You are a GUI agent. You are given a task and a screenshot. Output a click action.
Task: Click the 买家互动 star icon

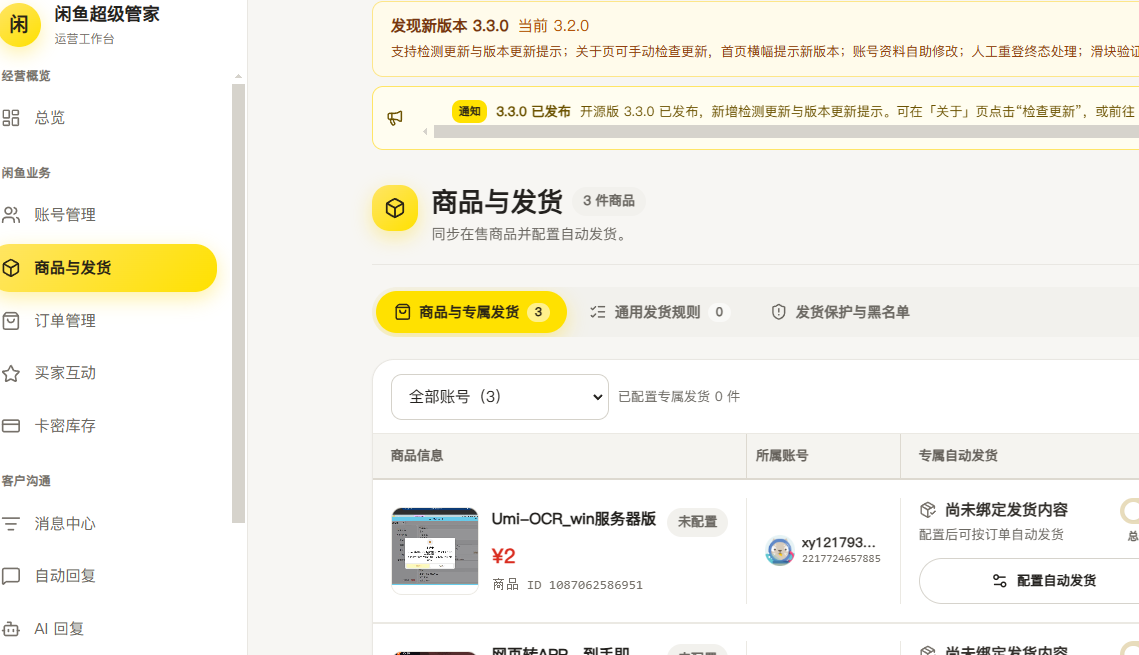11,373
